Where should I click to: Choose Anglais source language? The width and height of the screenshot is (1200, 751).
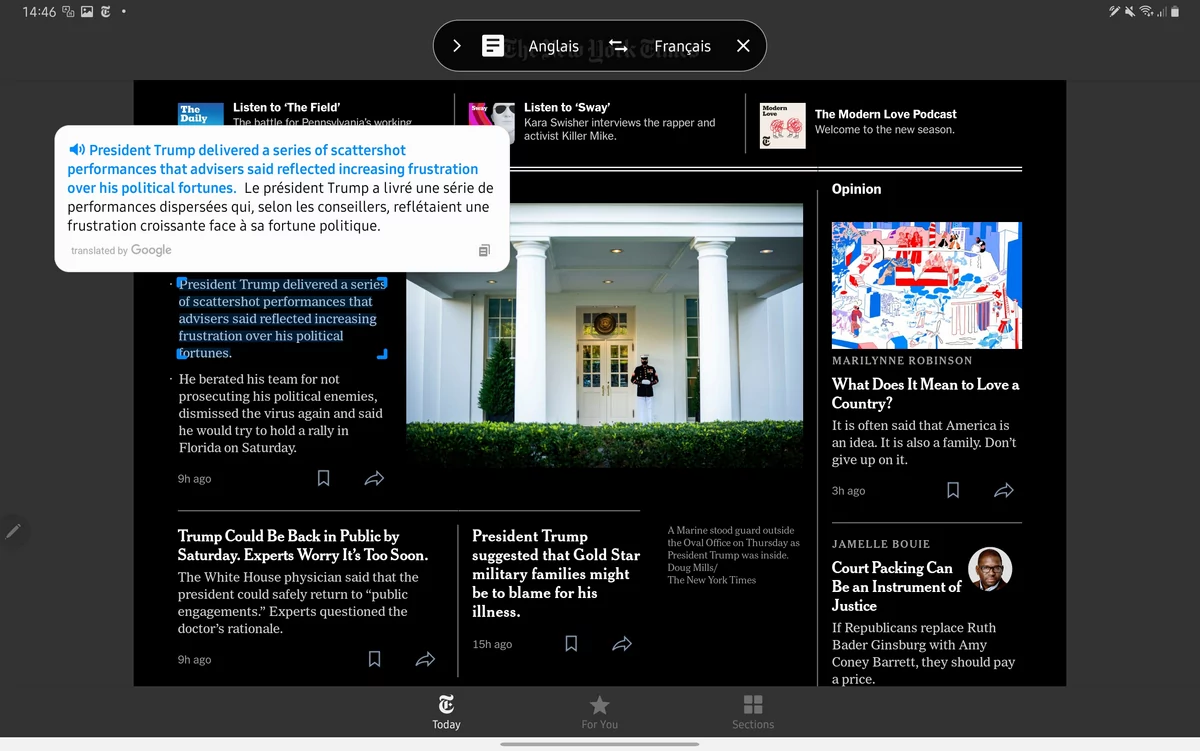coord(554,46)
